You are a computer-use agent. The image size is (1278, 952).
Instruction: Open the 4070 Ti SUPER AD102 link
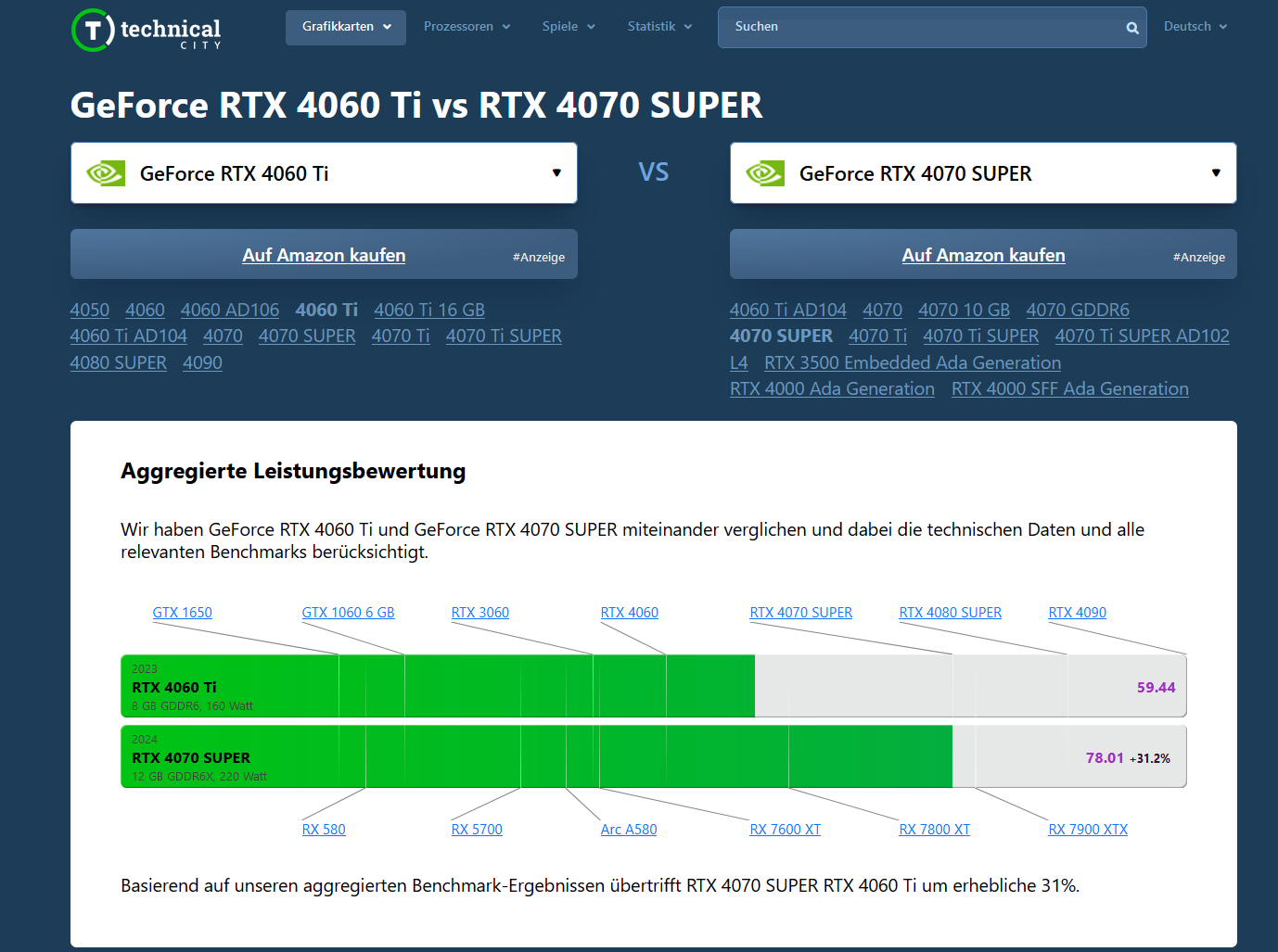click(x=1142, y=336)
